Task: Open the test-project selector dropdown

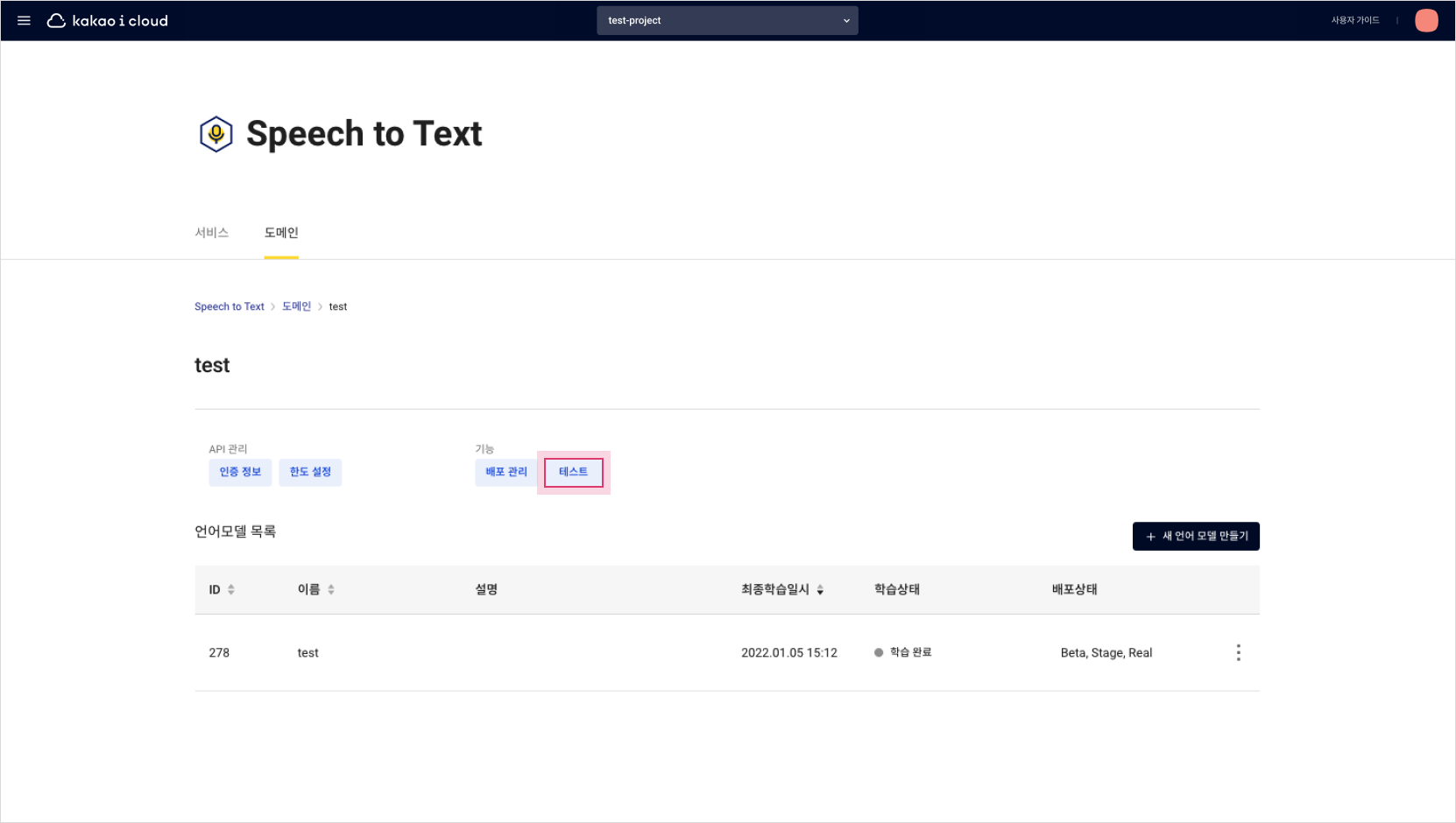Action: point(727,20)
